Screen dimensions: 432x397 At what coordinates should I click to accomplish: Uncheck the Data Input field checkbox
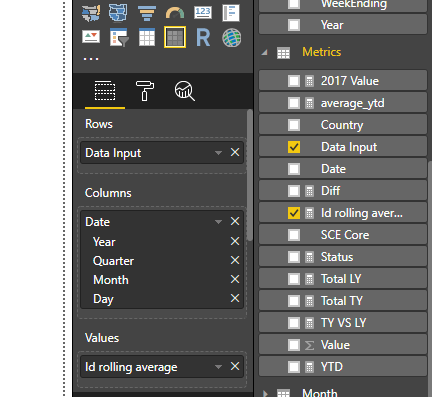click(x=294, y=147)
